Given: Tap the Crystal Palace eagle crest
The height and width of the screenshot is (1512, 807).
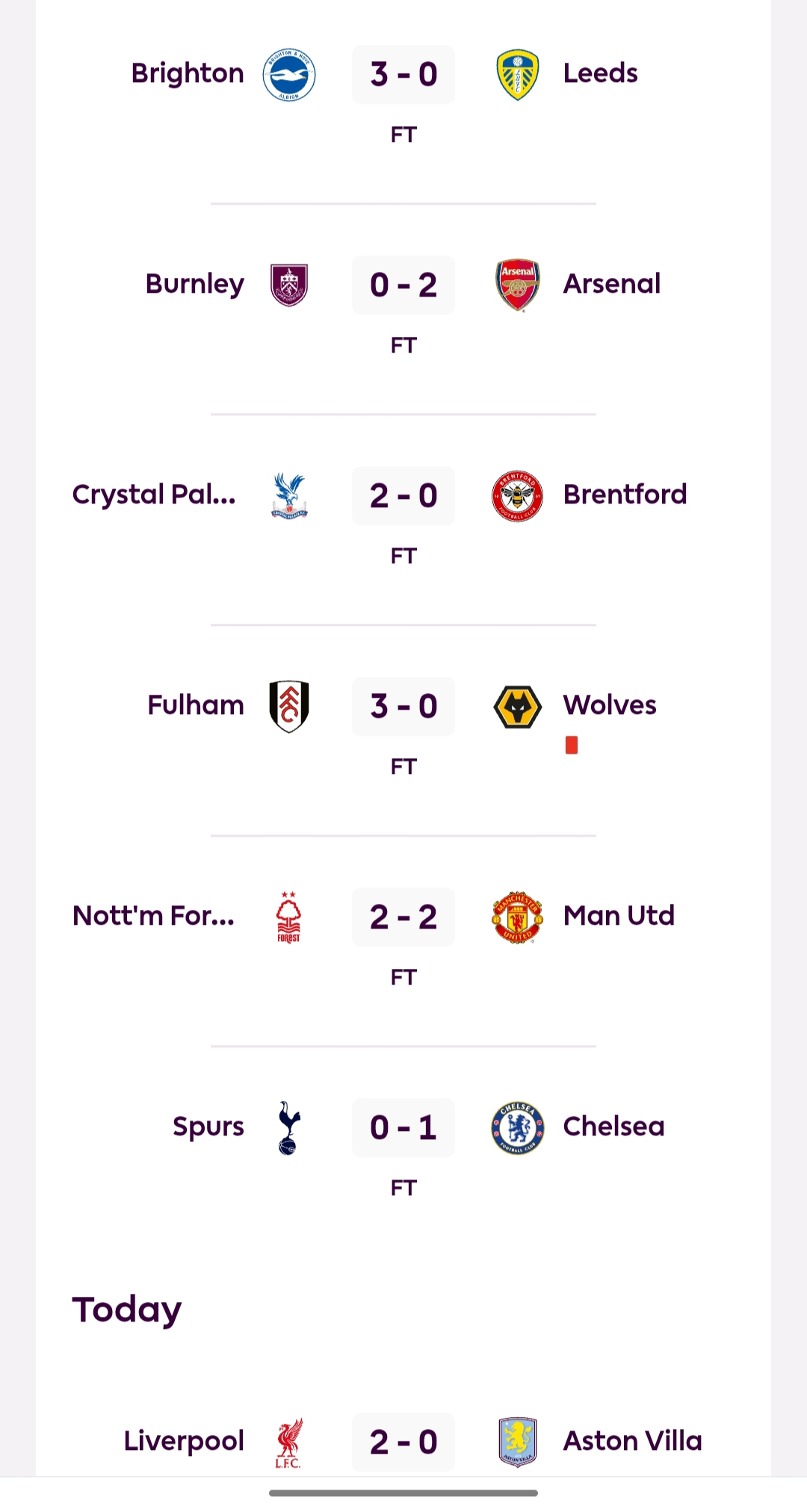Looking at the screenshot, I should pos(289,495).
